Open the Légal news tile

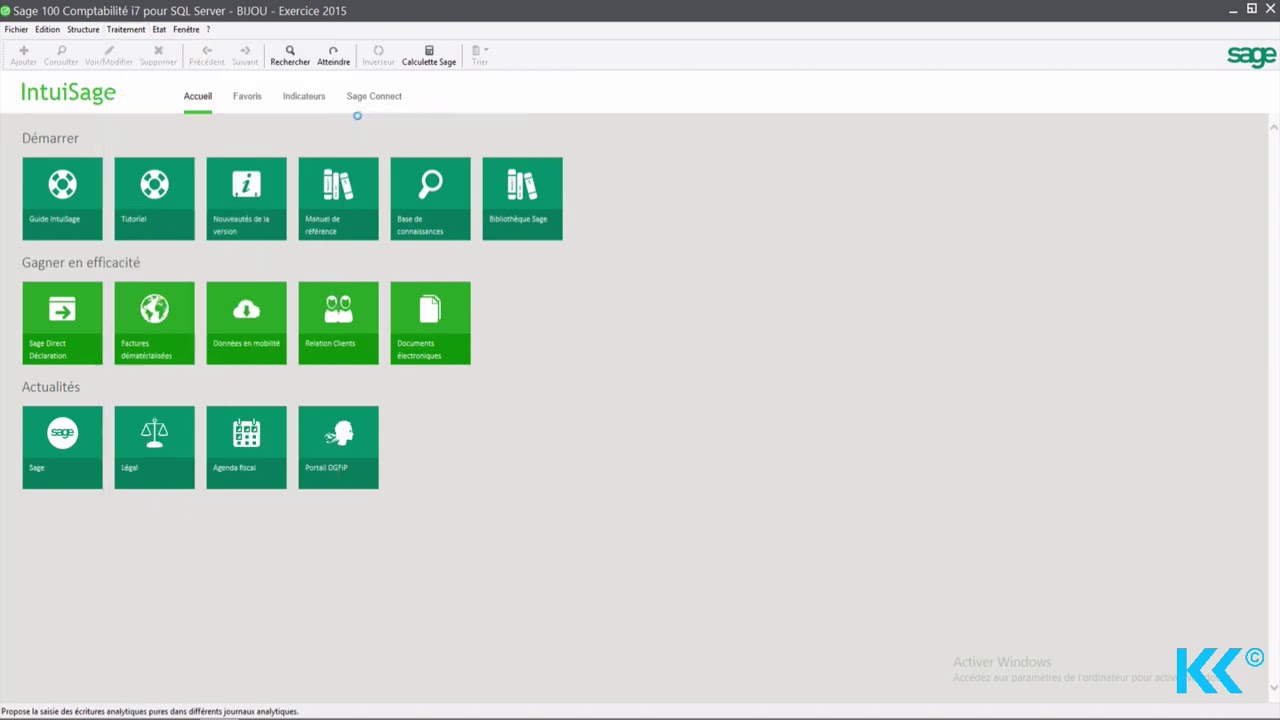click(x=154, y=447)
